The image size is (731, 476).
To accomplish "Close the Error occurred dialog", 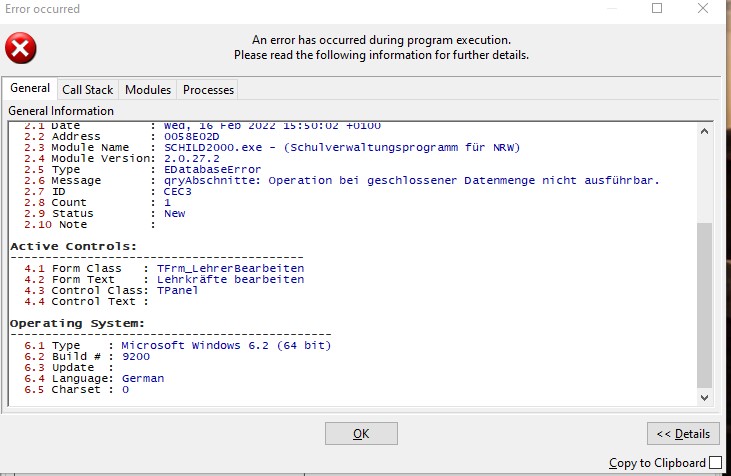I will click(703, 8).
